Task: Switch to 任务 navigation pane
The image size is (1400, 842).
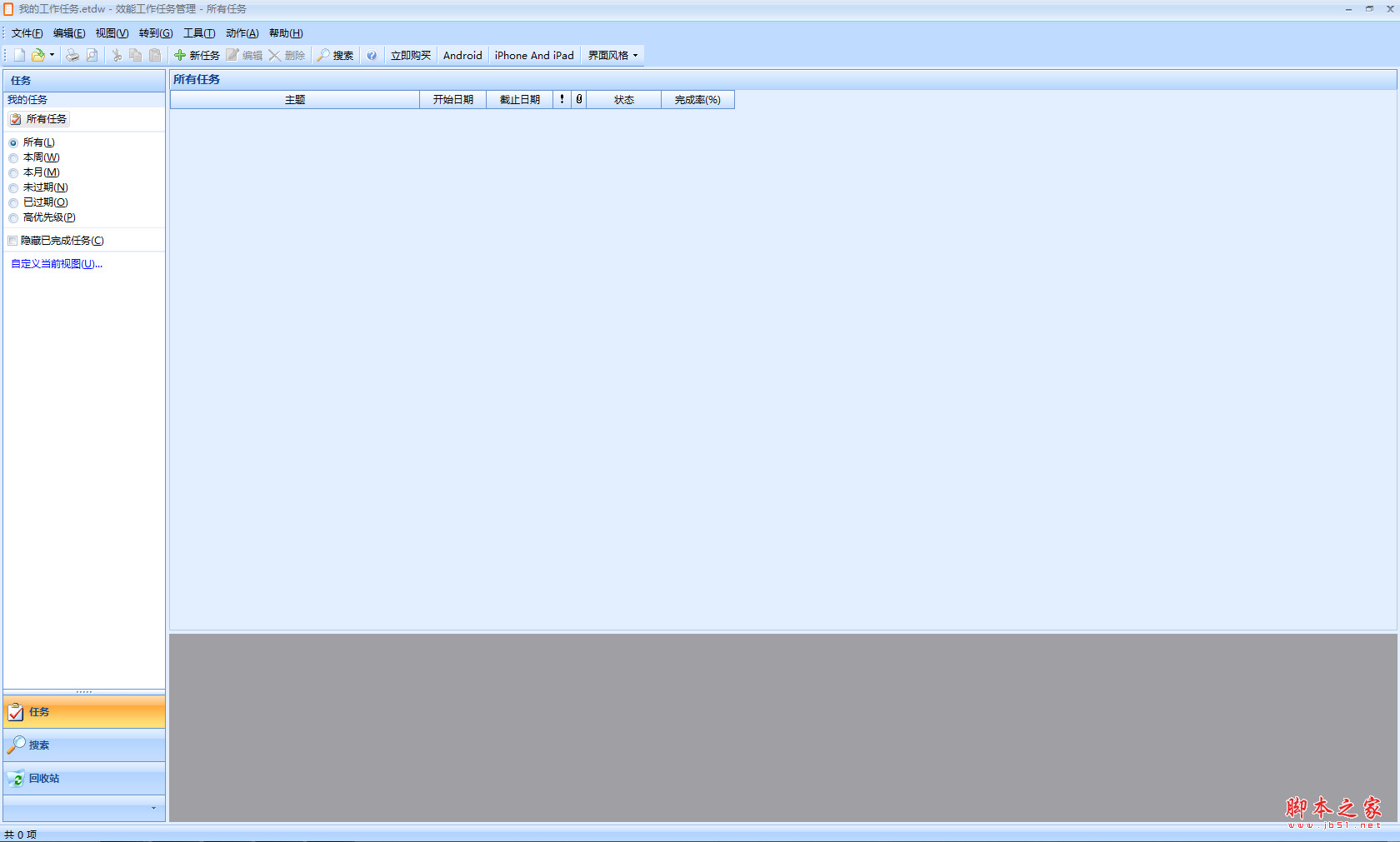Action: (84, 712)
